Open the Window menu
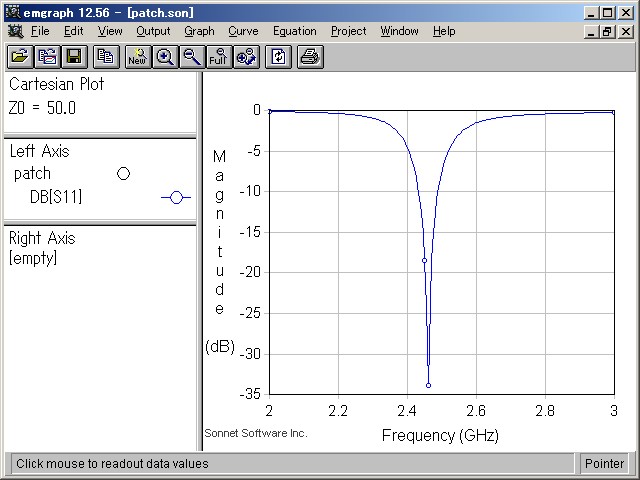This screenshot has width=640, height=480. point(399,31)
